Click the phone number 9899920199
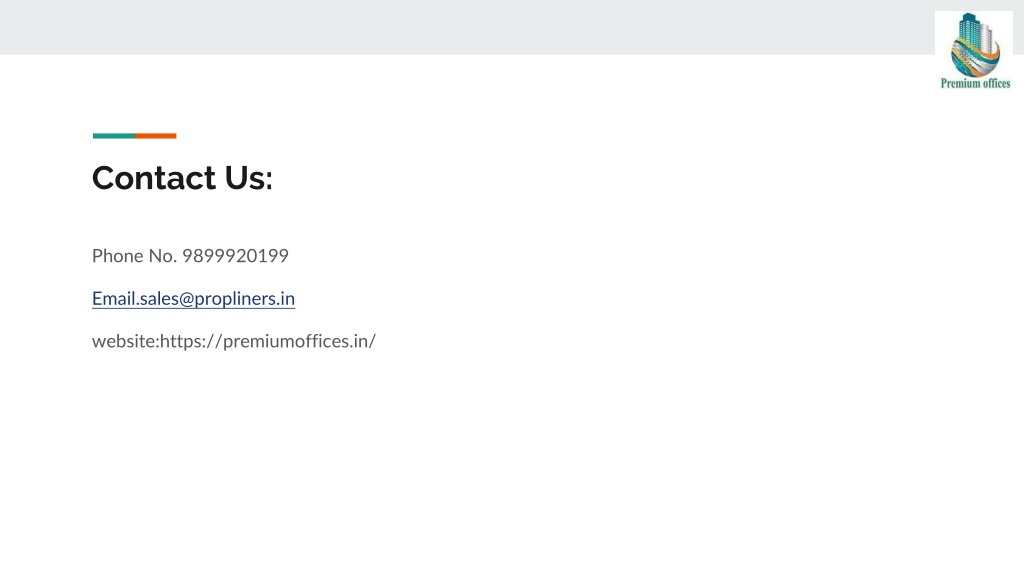The image size is (1024, 576). (x=235, y=255)
